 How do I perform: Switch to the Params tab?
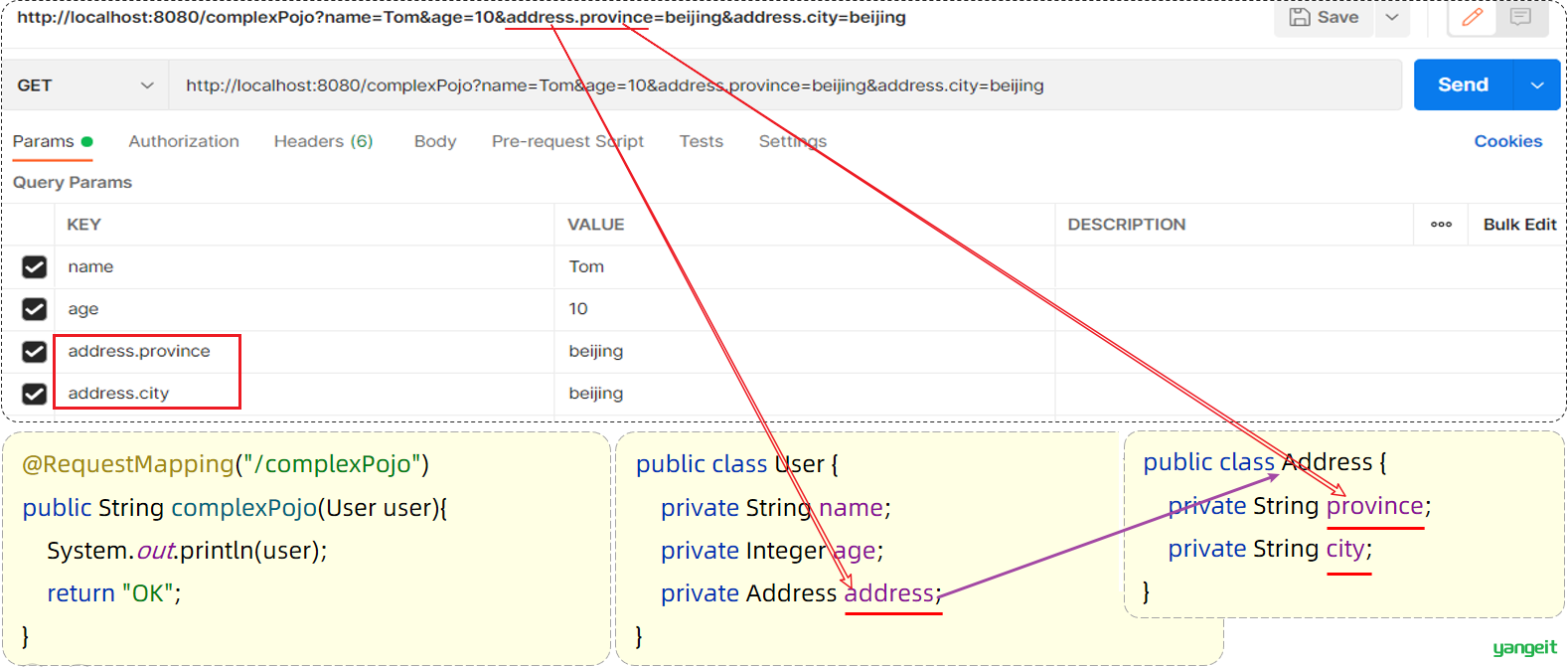[53, 141]
